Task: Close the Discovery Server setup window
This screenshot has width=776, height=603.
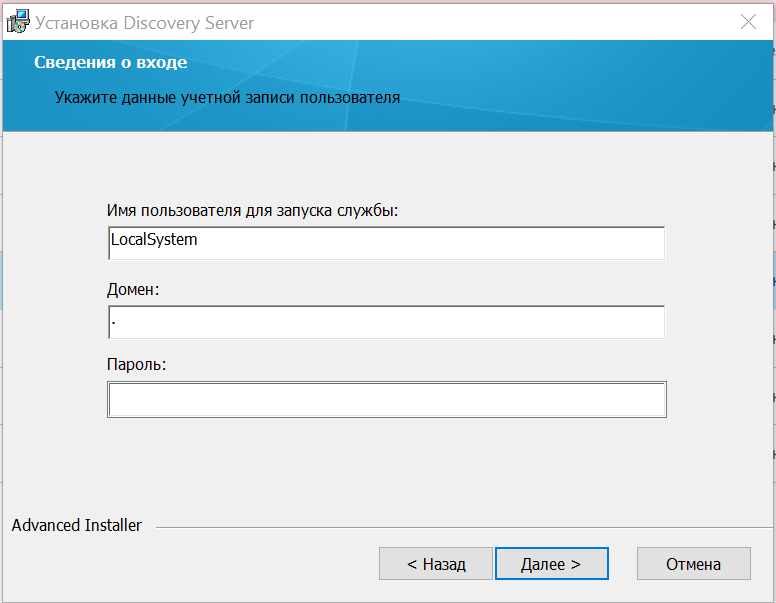Action: click(748, 22)
